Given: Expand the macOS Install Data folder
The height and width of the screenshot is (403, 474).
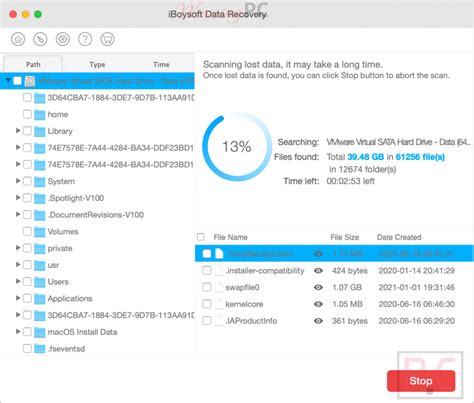Looking at the screenshot, I should pyautogui.click(x=18, y=332).
